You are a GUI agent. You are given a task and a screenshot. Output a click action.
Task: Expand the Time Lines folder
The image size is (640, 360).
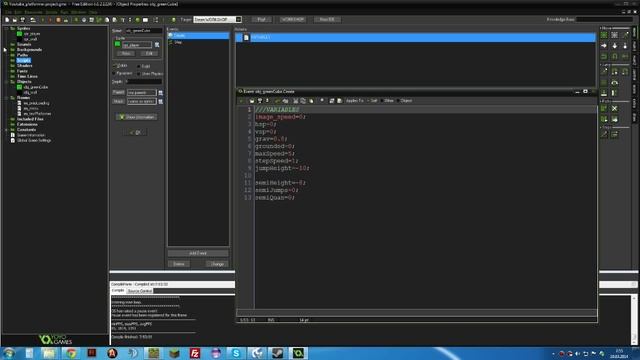27,76
